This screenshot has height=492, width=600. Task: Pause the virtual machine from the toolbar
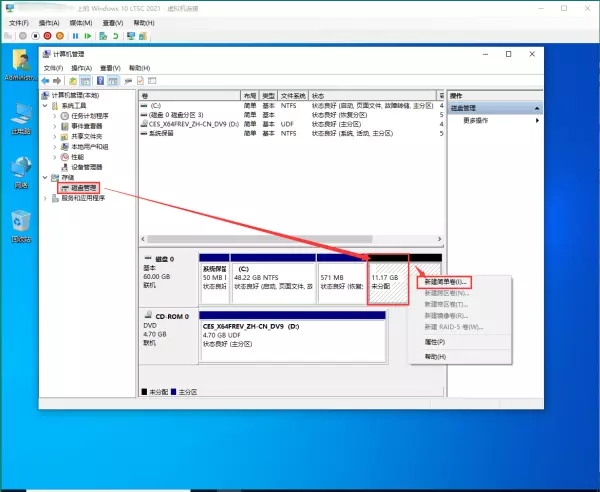[75, 36]
